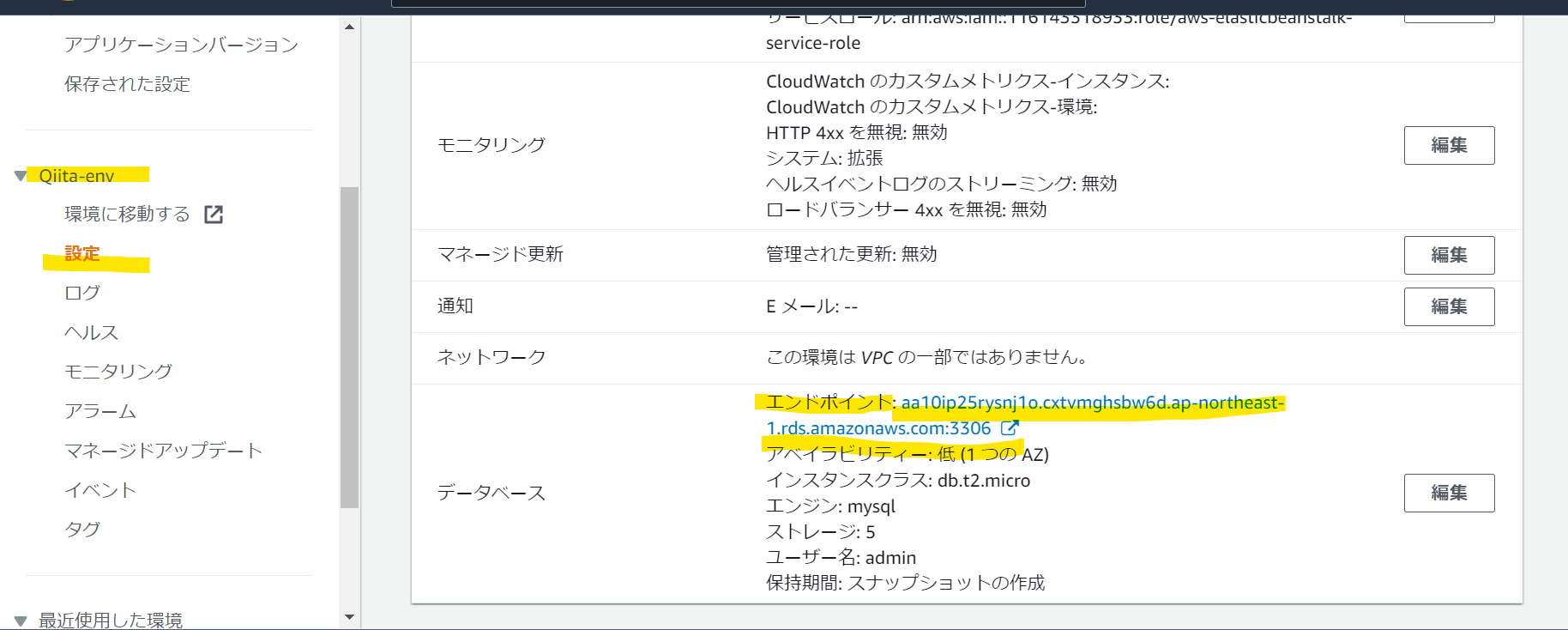
Task: Select text ユーザー名: admin
Action: pos(841,558)
